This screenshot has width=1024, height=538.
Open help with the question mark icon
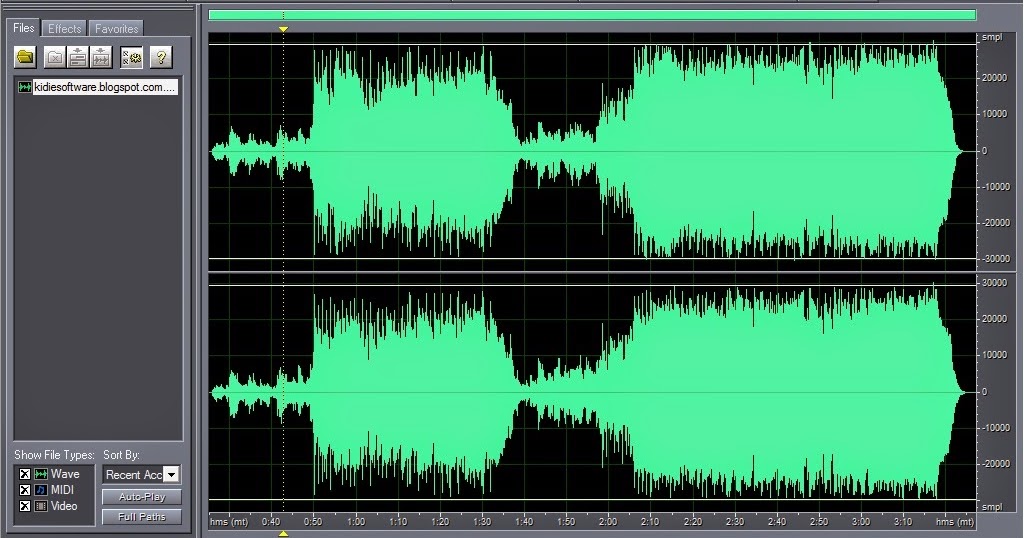click(161, 57)
